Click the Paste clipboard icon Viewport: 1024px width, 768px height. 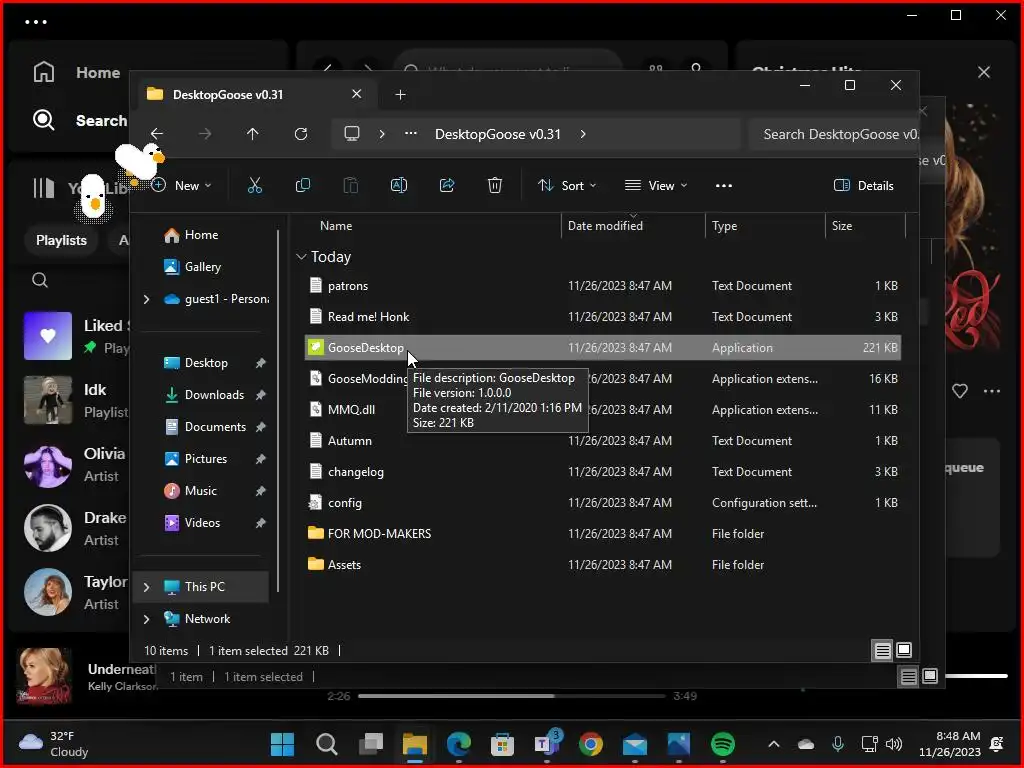click(351, 185)
